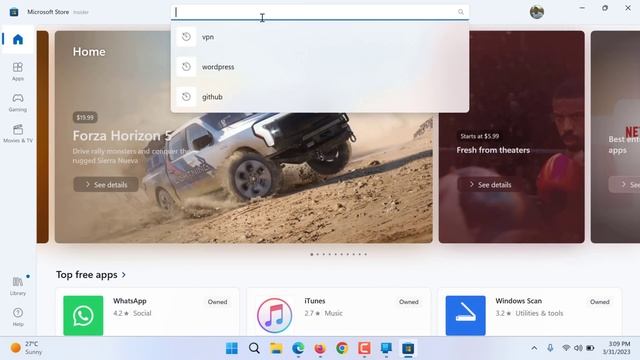
Task: Click the microphone tray icon
Action: coord(550,348)
